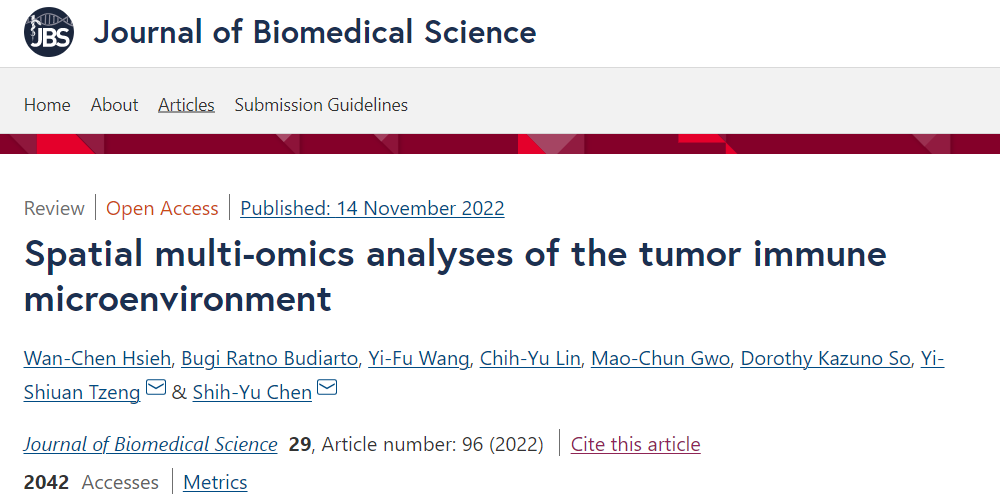Open the Home menu item
1000x500 pixels.
[47, 105]
